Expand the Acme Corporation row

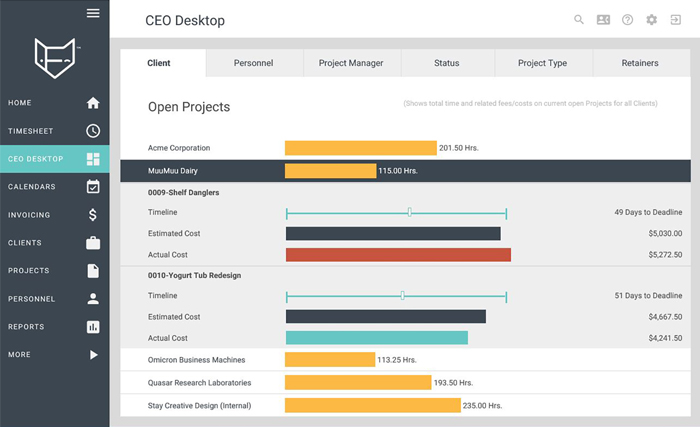tap(179, 148)
